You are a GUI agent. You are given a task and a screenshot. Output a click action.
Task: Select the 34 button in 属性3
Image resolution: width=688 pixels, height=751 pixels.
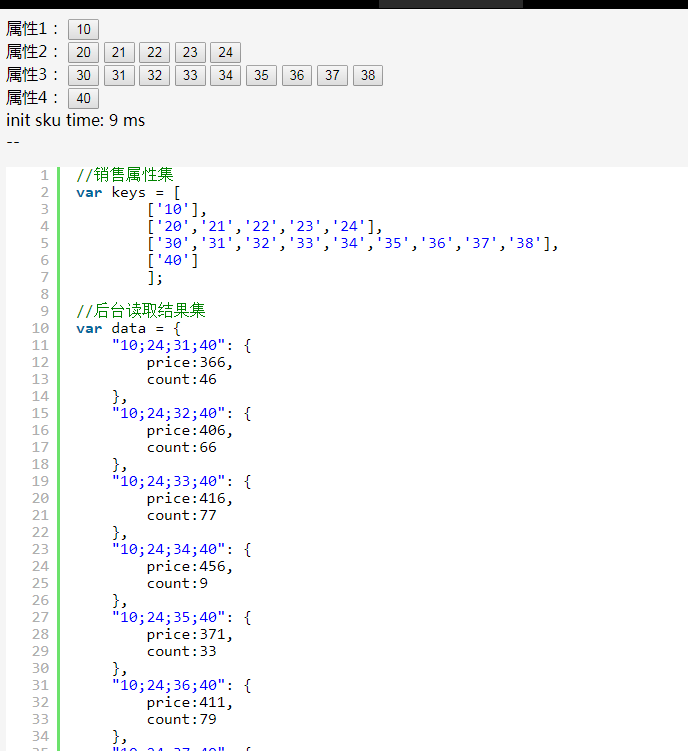[x=226, y=75]
